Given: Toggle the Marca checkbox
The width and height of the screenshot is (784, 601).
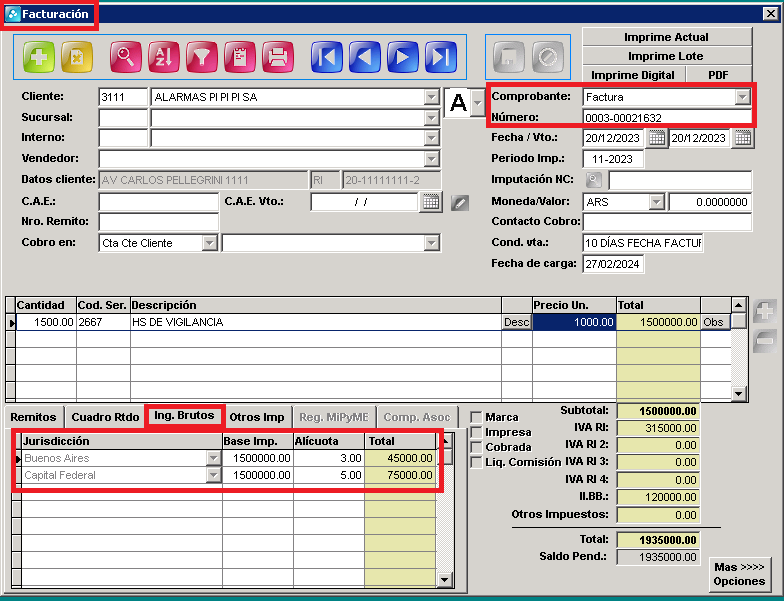Looking at the screenshot, I should point(476,417).
